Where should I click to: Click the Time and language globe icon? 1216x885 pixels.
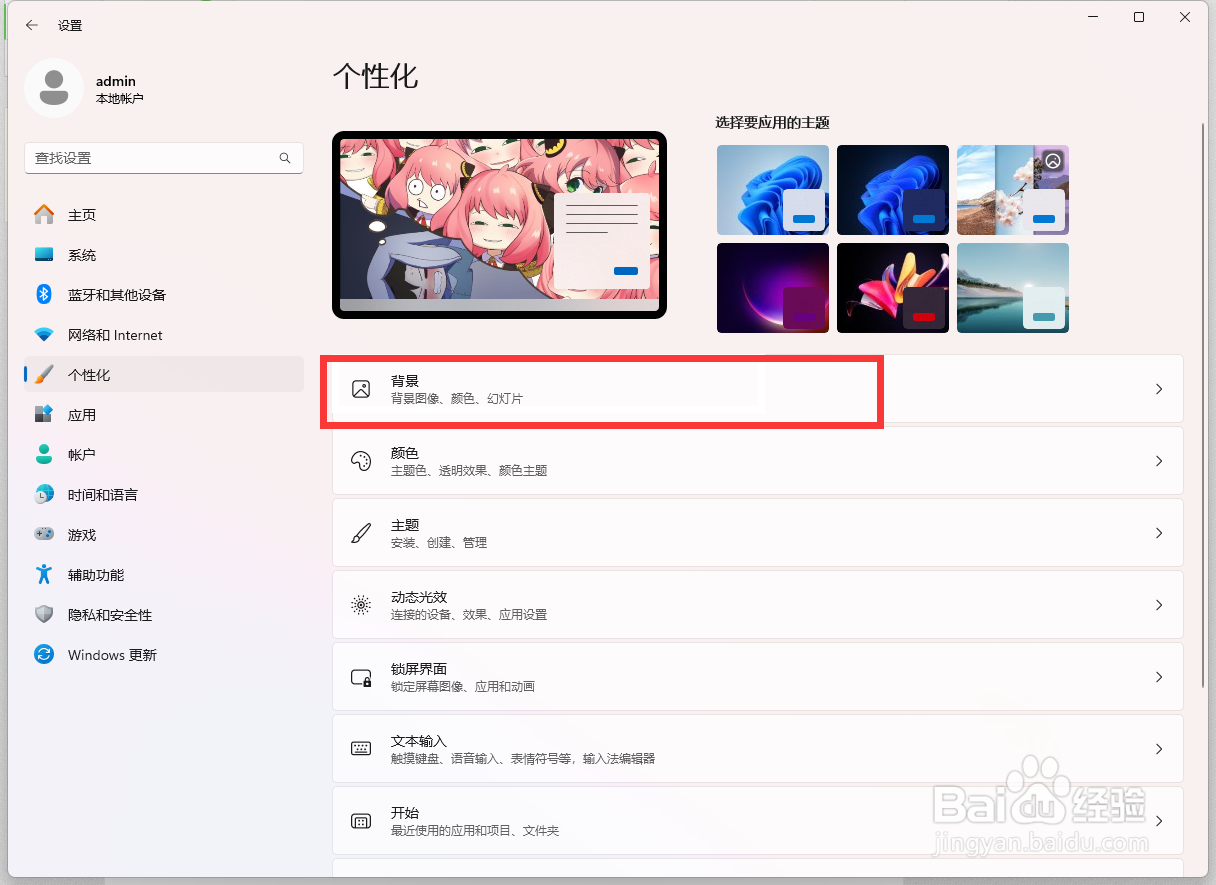(44, 495)
